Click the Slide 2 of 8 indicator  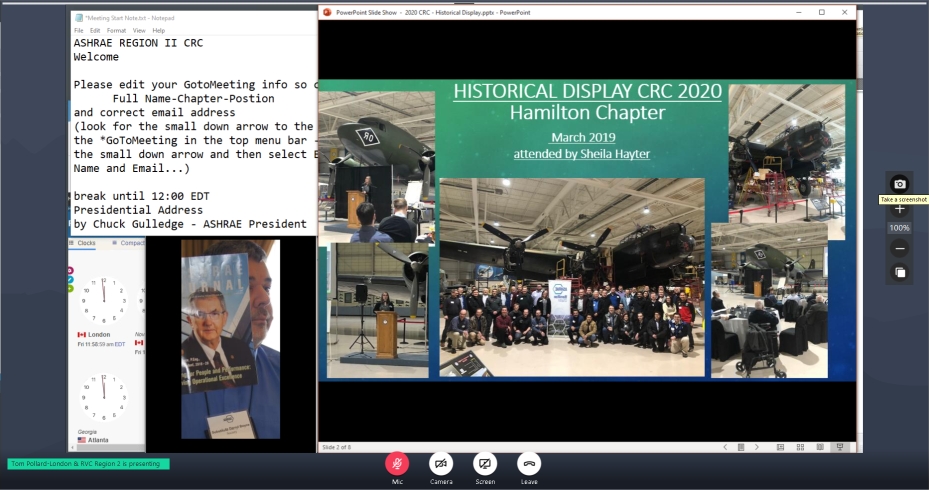[x=337, y=447]
